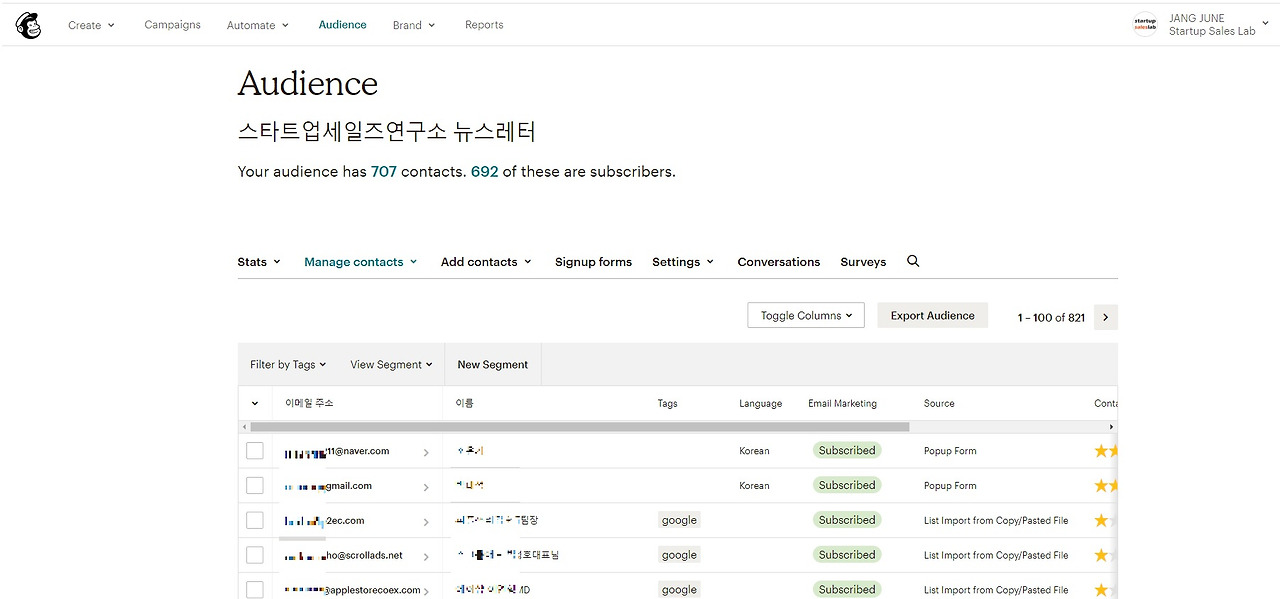Image resolution: width=1280 pixels, height=599 pixels.
Task: Click the Export Audience button
Action: pos(932,315)
